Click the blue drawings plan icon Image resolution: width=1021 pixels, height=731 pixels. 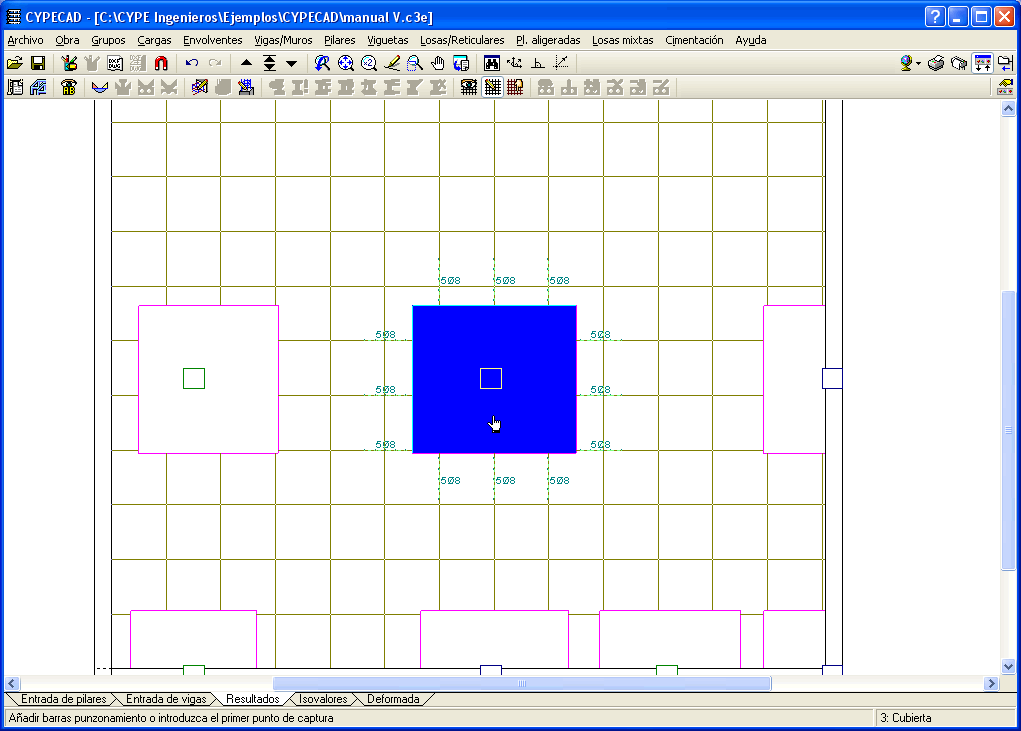[x=38, y=87]
